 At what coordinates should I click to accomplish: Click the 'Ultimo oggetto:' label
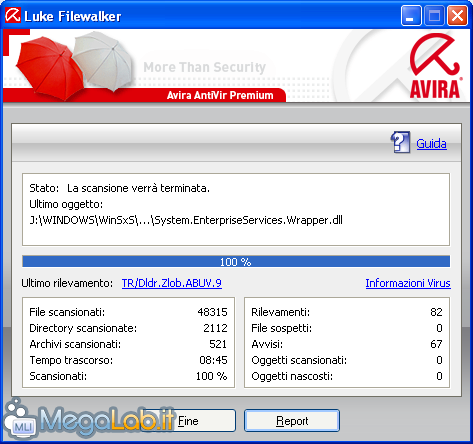(x=66, y=204)
